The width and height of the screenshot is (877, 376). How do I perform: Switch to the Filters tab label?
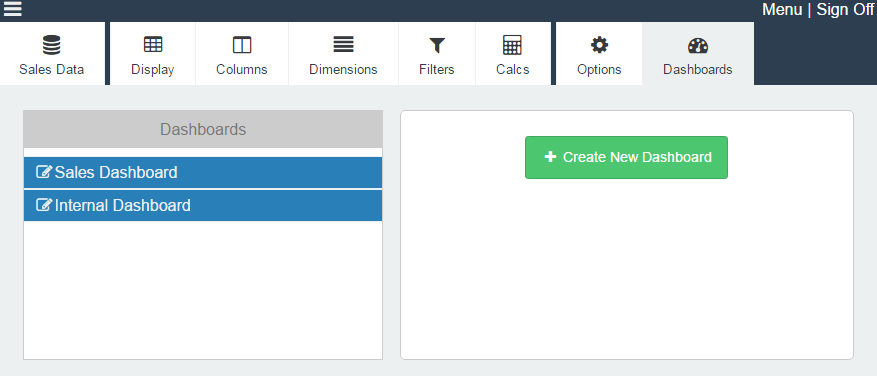pos(437,69)
